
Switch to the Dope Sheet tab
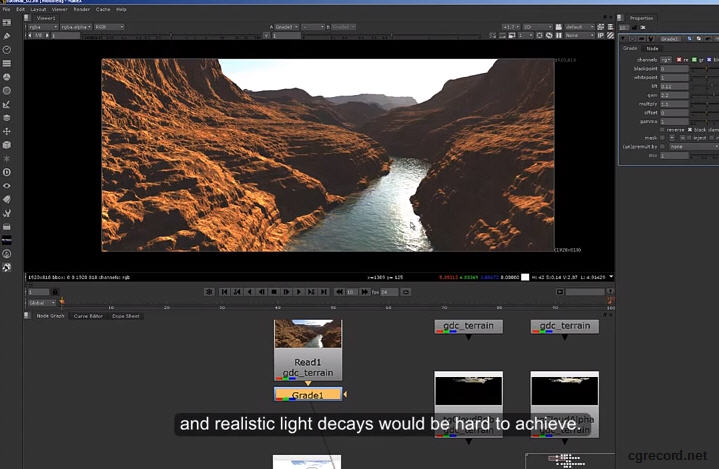(126, 316)
